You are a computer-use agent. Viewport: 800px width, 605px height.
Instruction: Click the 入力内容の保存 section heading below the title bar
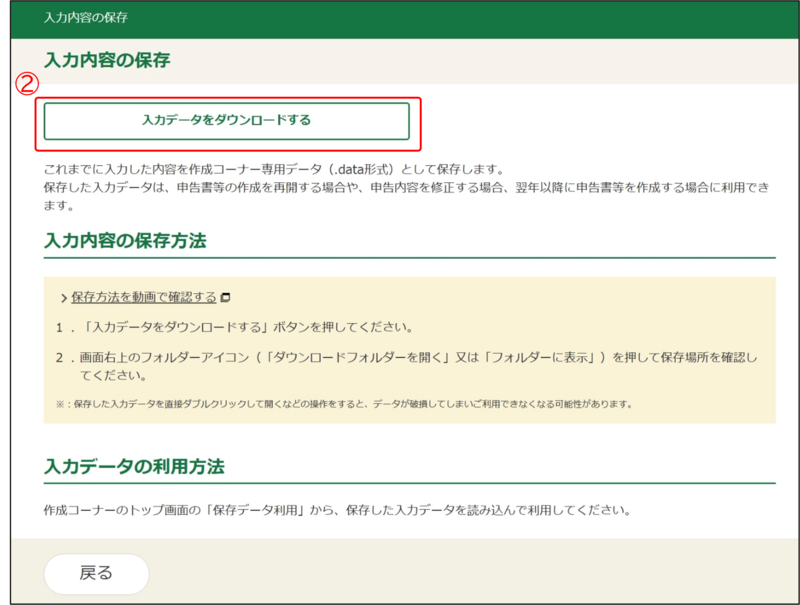[x=108, y=60]
